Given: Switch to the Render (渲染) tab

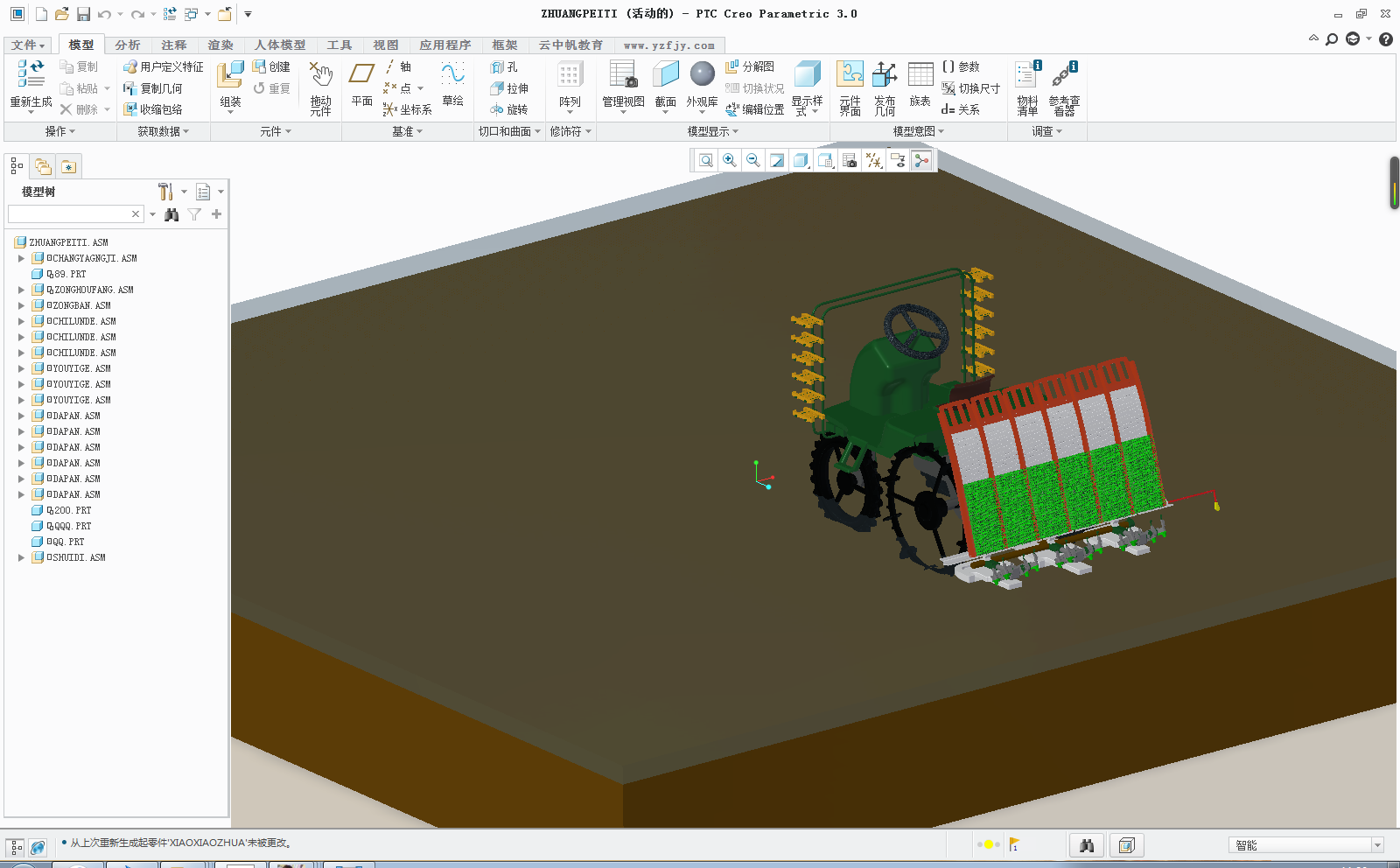Looking at the screenshot, I should click(x=220, y=45).
